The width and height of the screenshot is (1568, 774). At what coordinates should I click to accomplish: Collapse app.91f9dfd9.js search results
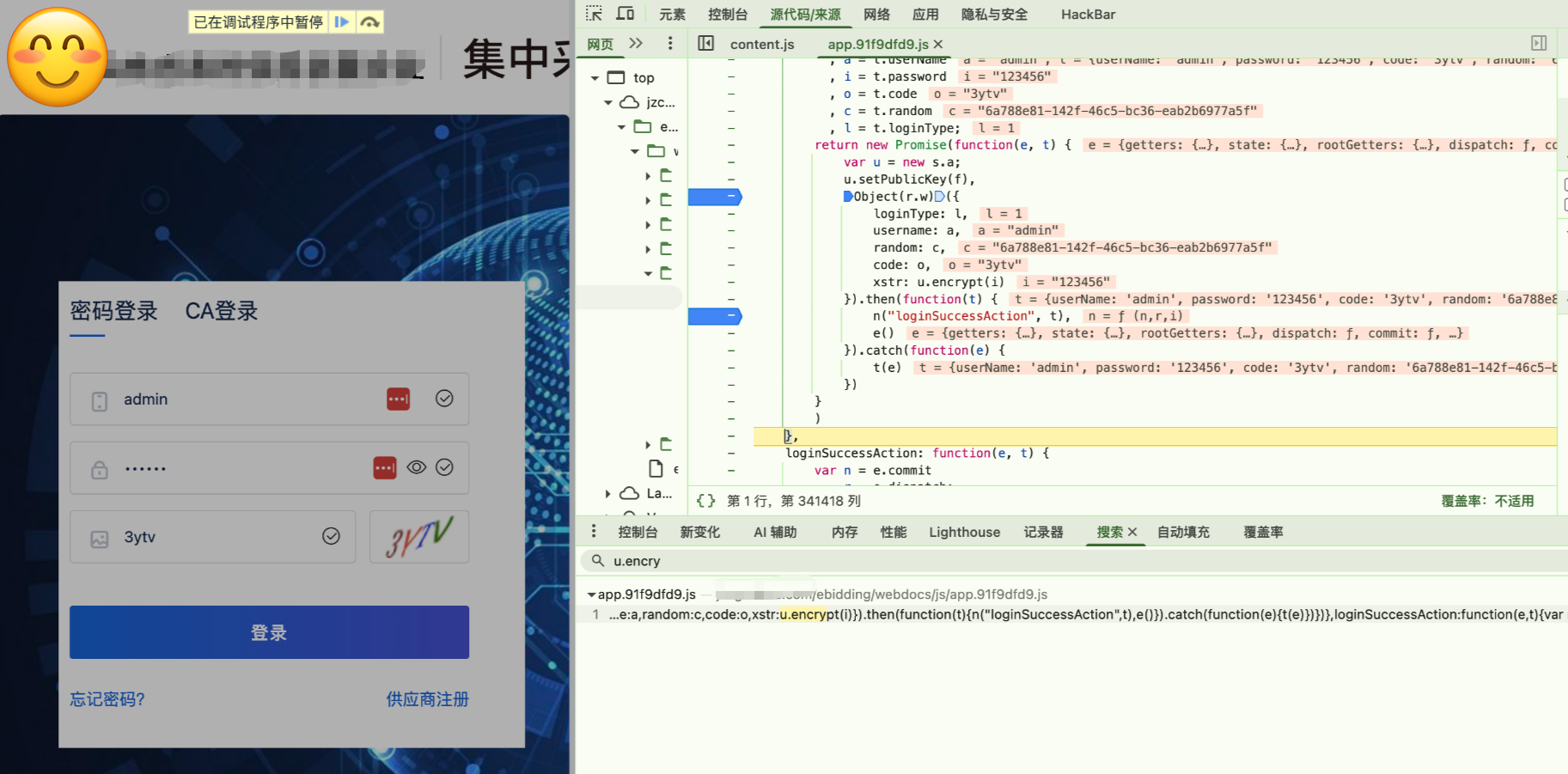pyautogui.click(x=591, y=594)
